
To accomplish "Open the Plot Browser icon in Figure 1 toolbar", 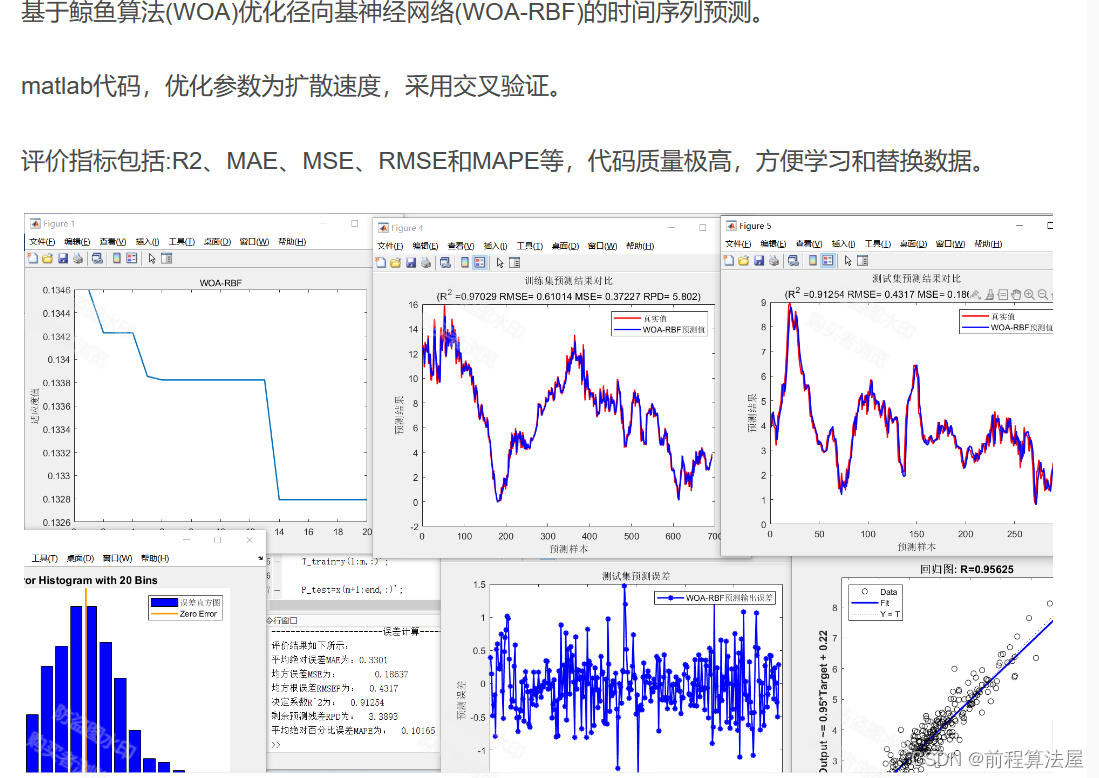I will pyautogui.click(x=166, y=257).
